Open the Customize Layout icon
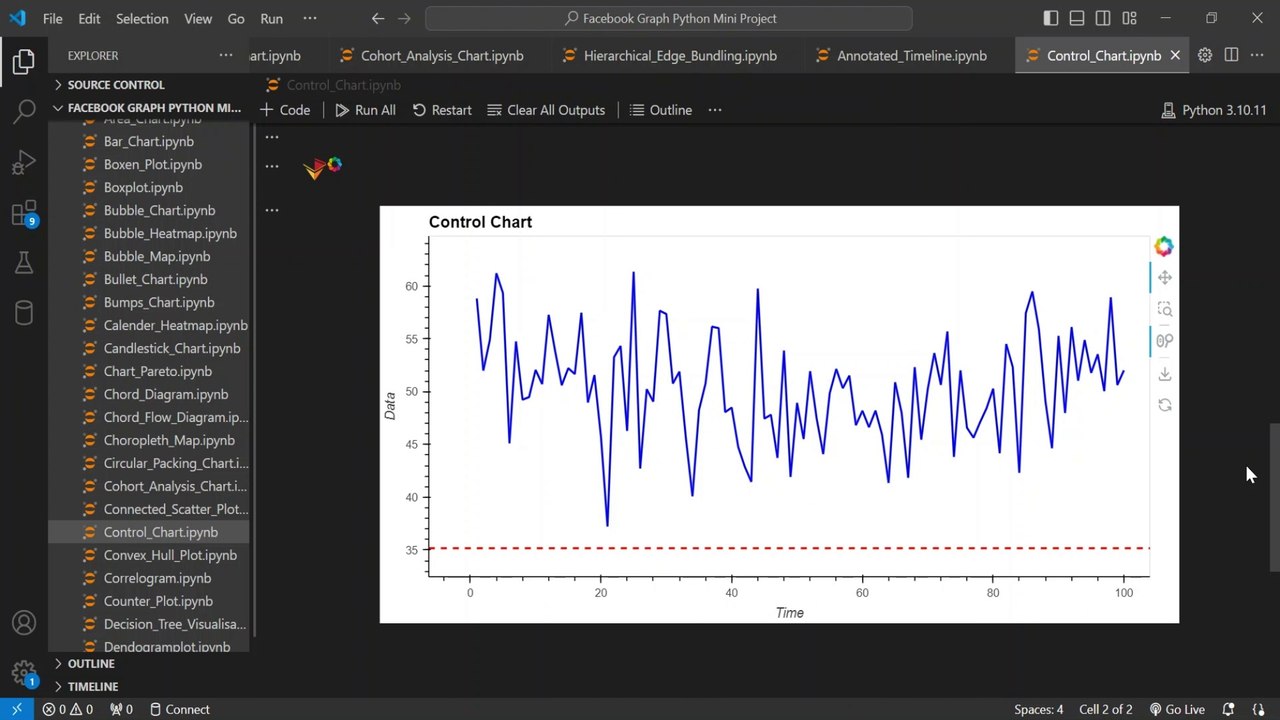 1129,18
